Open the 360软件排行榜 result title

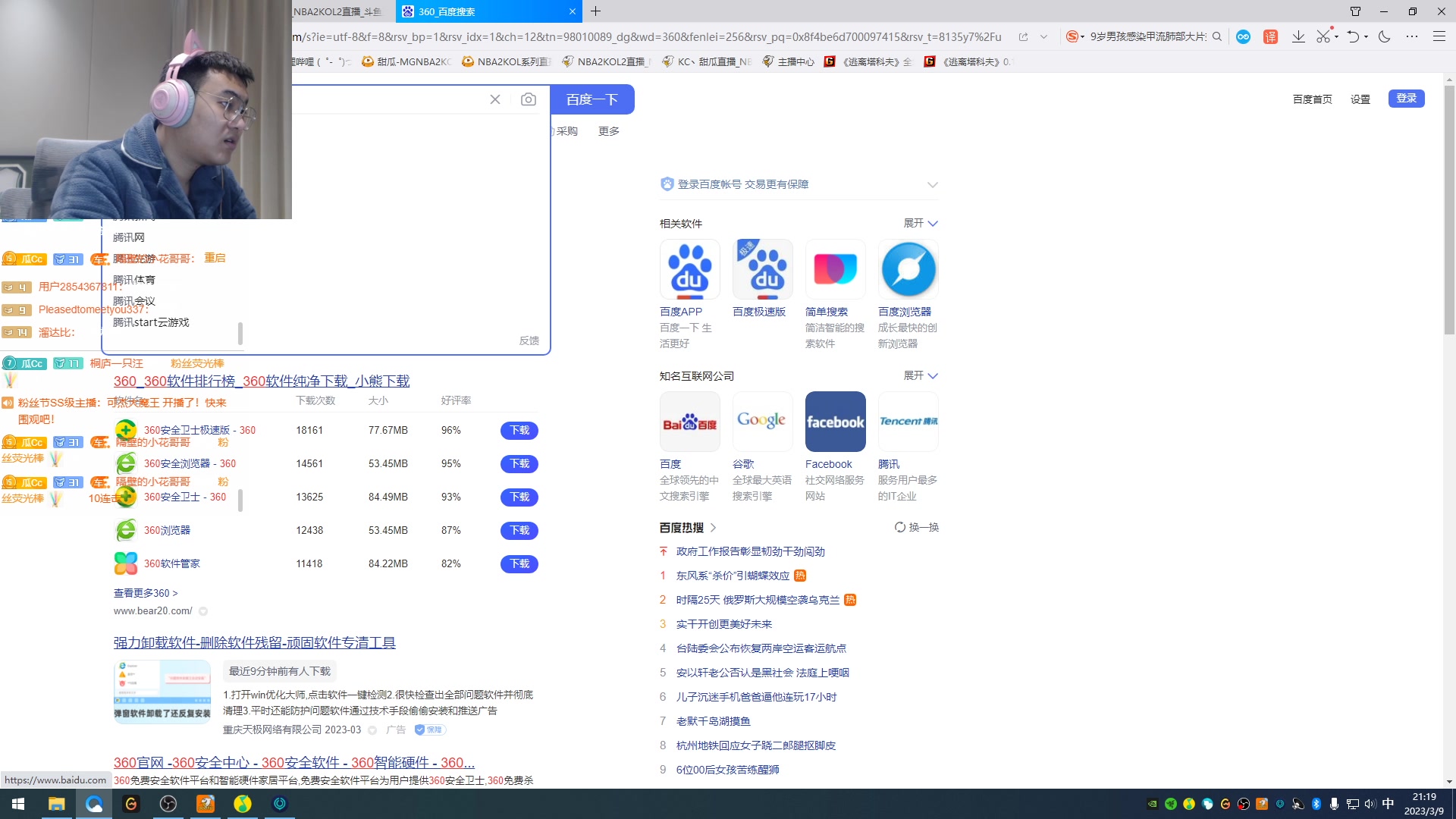262,381
